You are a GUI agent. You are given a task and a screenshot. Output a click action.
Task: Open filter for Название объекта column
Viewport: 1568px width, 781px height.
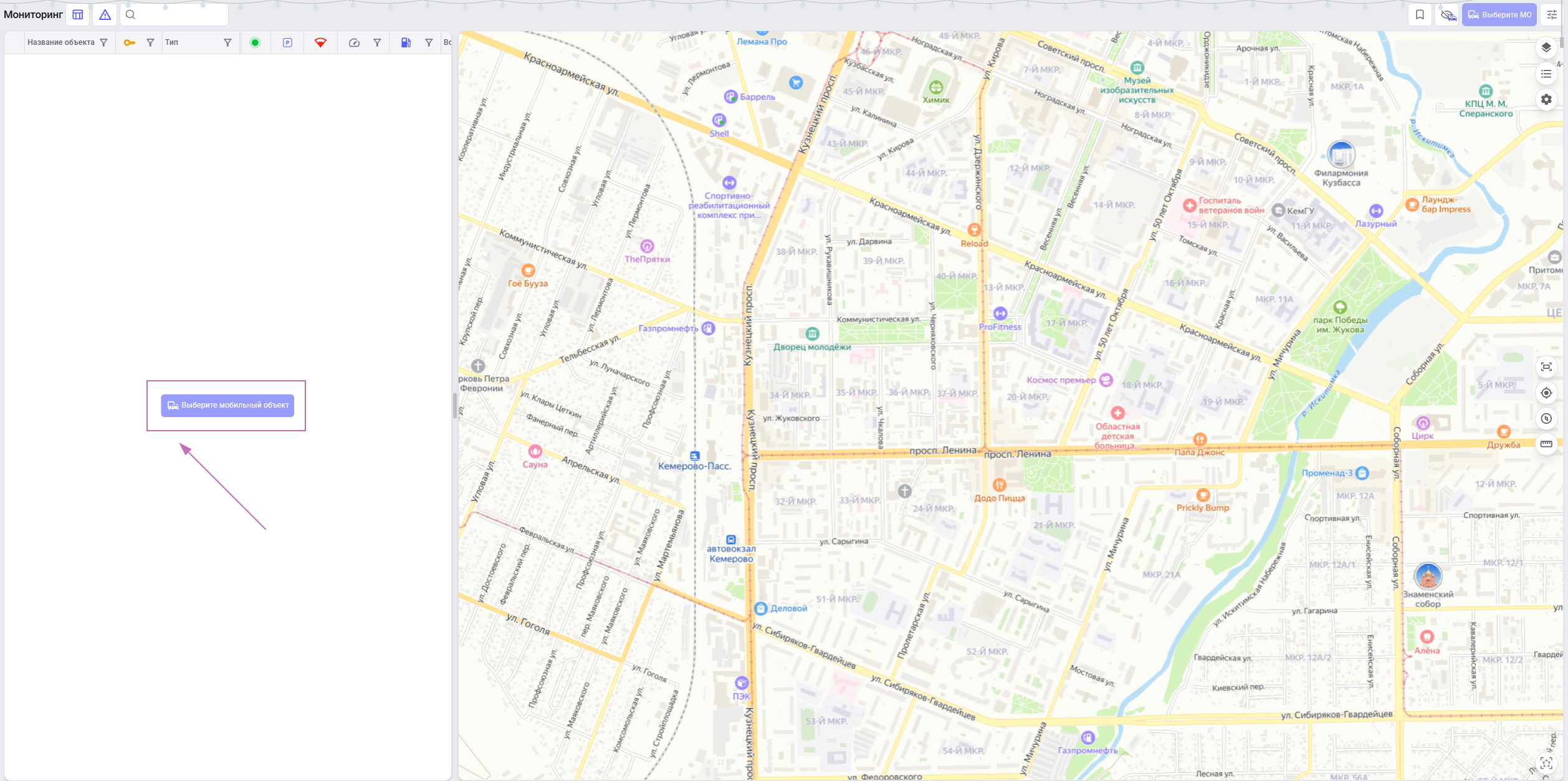pyautogui.click(x=104, y=43)
